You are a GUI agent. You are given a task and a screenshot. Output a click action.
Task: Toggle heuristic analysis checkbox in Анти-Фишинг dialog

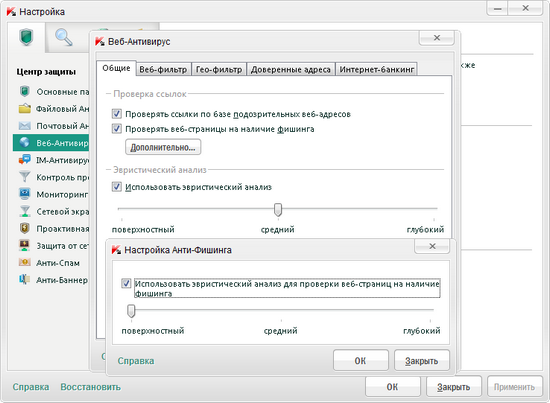point(126,283)
